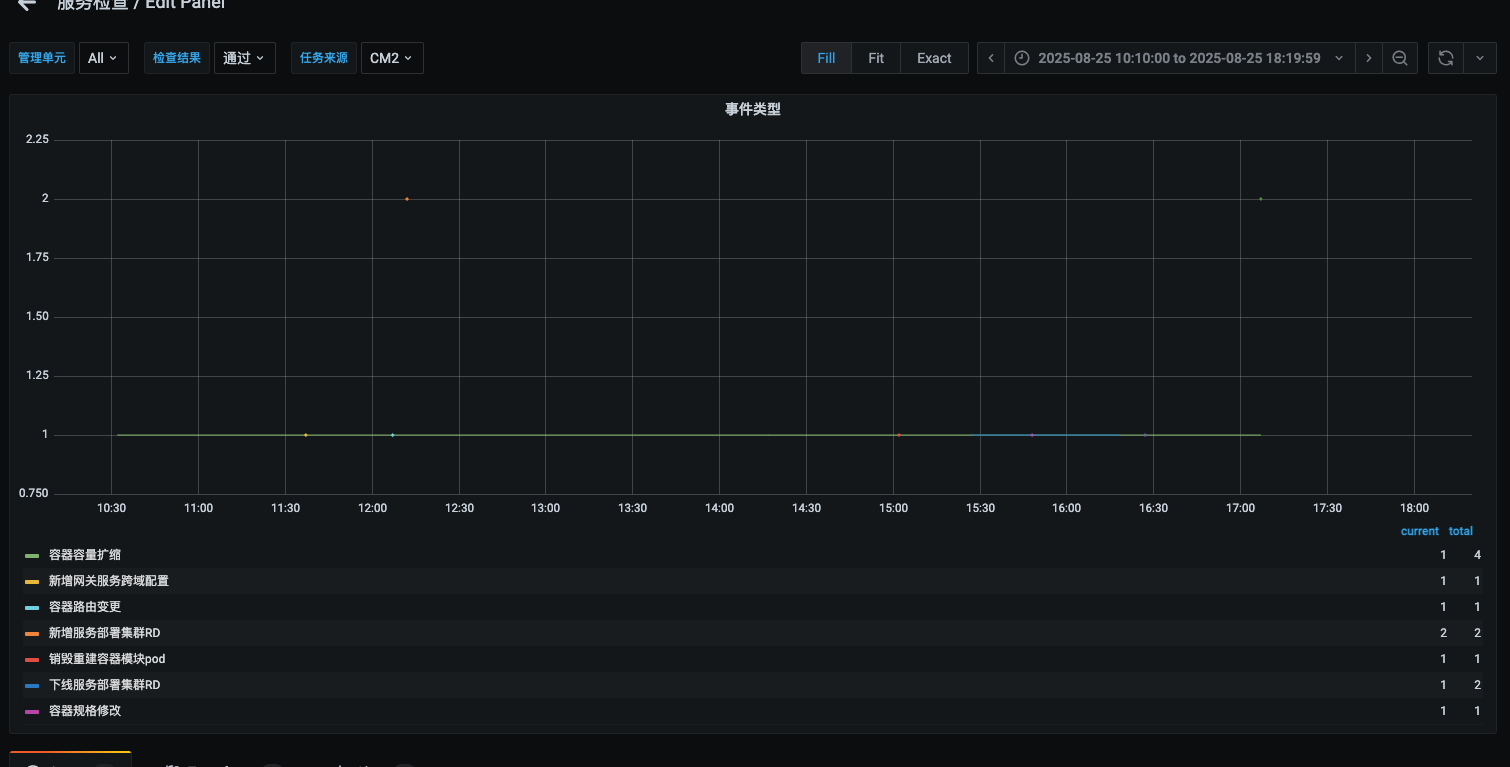Go back using the arrow icon
This screenshot has width=1510, height=767.
[27, 5]
